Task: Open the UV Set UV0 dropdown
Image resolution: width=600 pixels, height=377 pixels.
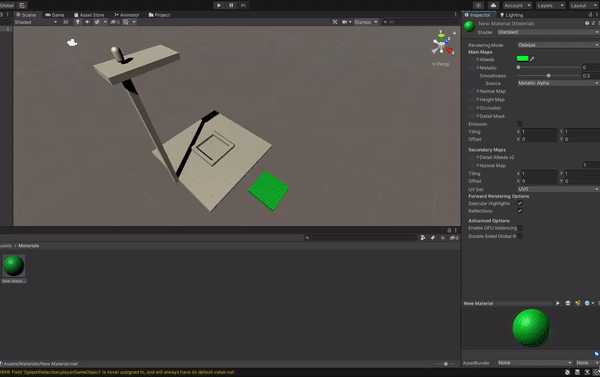Action: pyautogui.click(x=558, y=189)
